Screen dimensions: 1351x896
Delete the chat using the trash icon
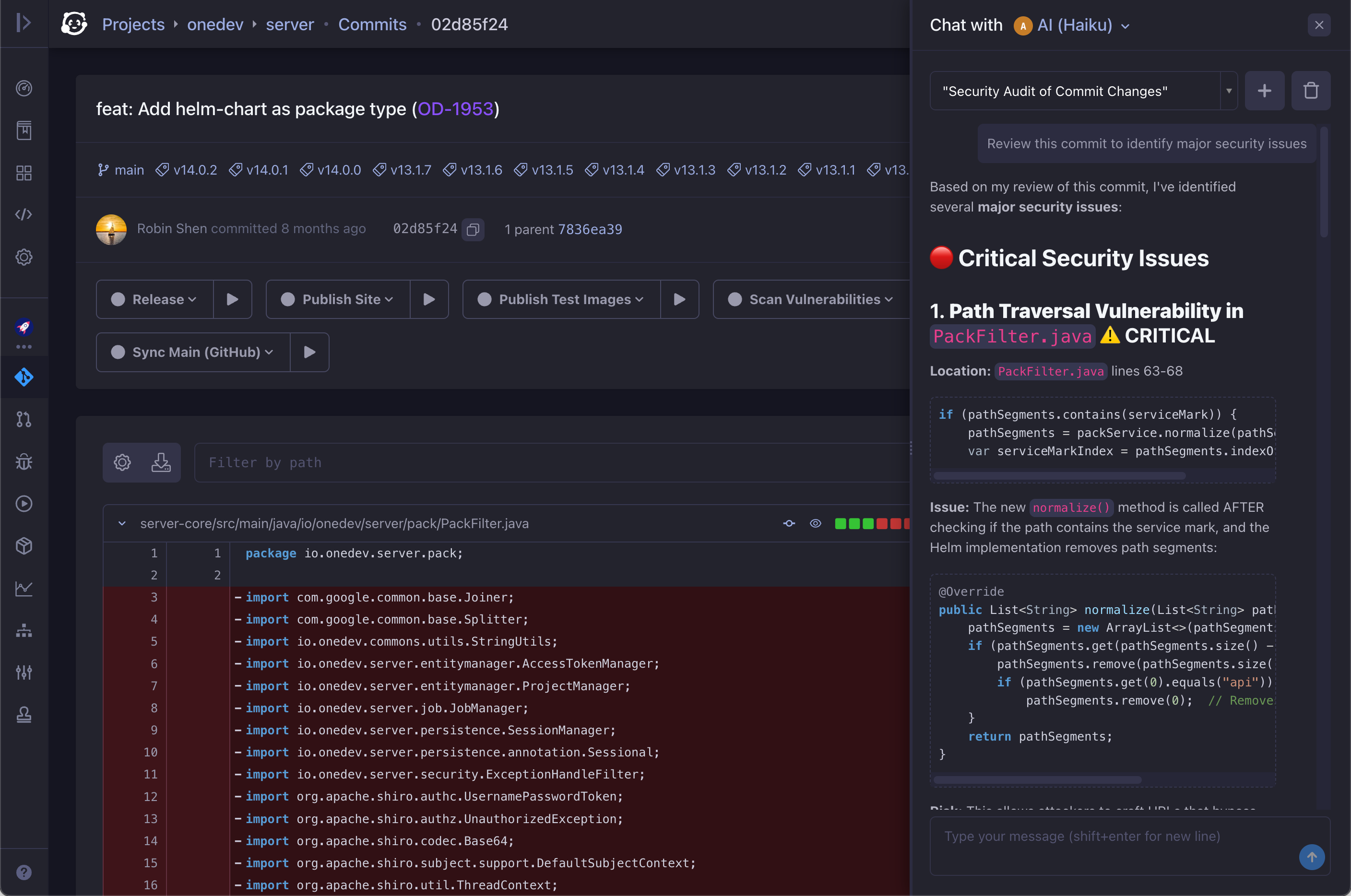click(1311, 90)
